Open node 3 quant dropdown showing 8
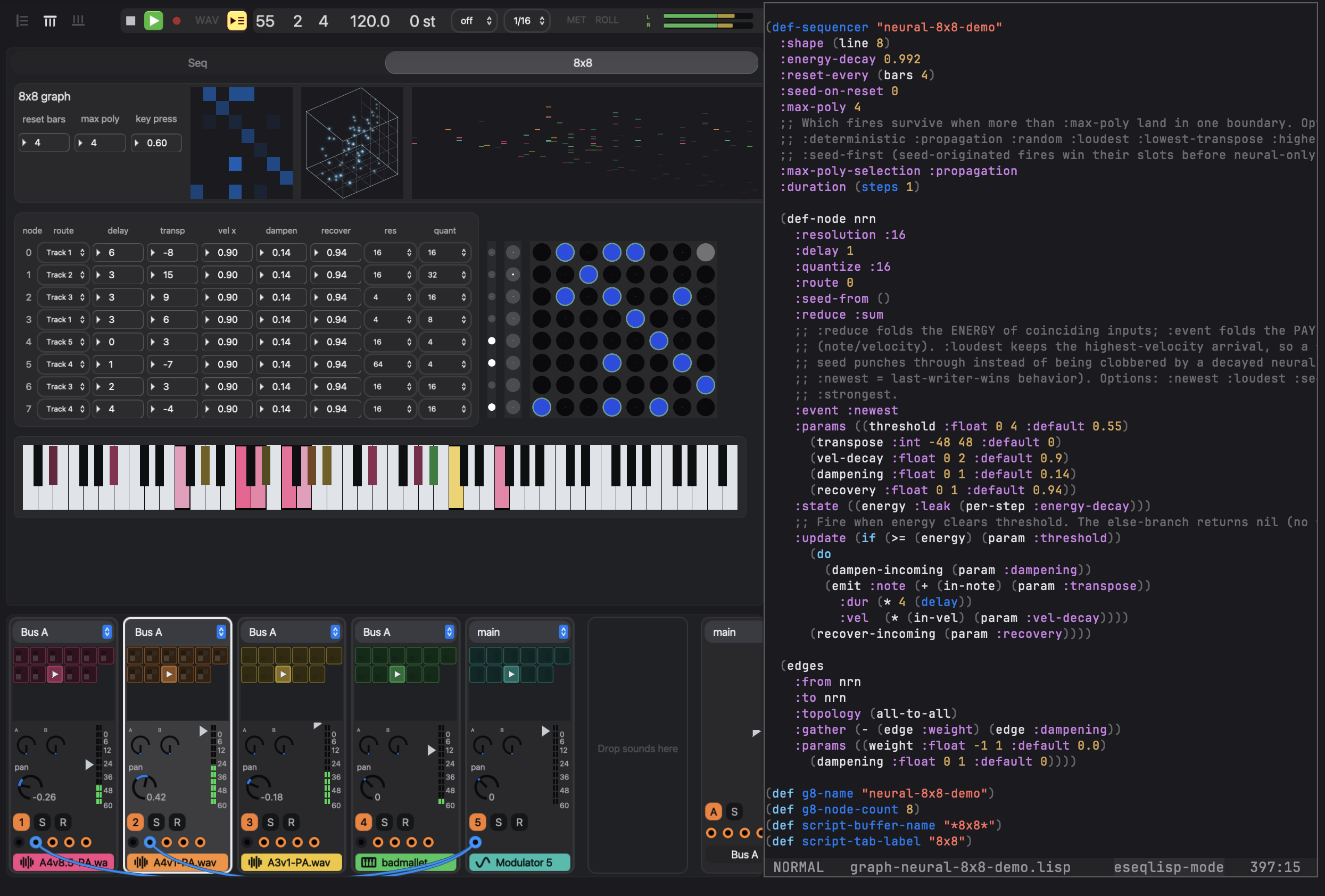 point(445,320)
